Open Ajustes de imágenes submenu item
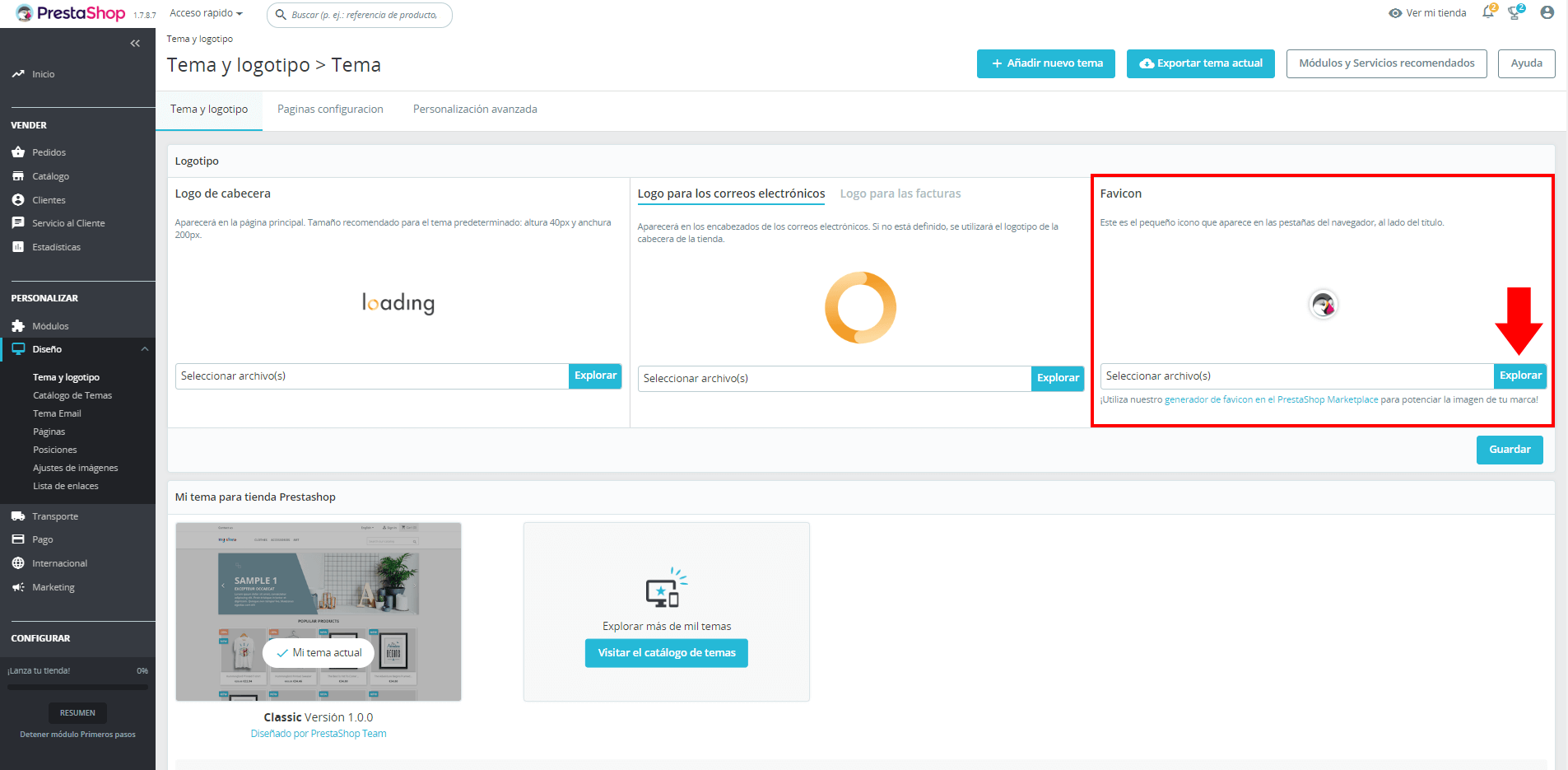 (76, 468)
